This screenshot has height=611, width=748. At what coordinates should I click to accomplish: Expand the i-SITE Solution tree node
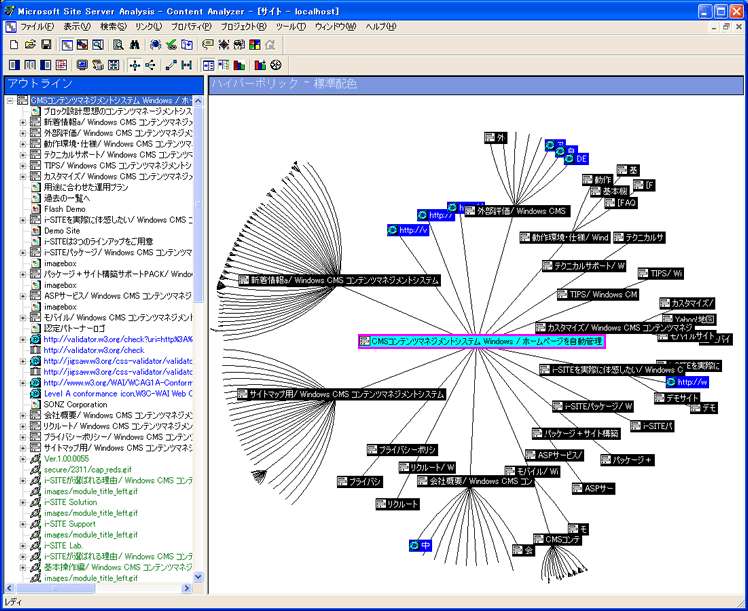click(22, 502)
